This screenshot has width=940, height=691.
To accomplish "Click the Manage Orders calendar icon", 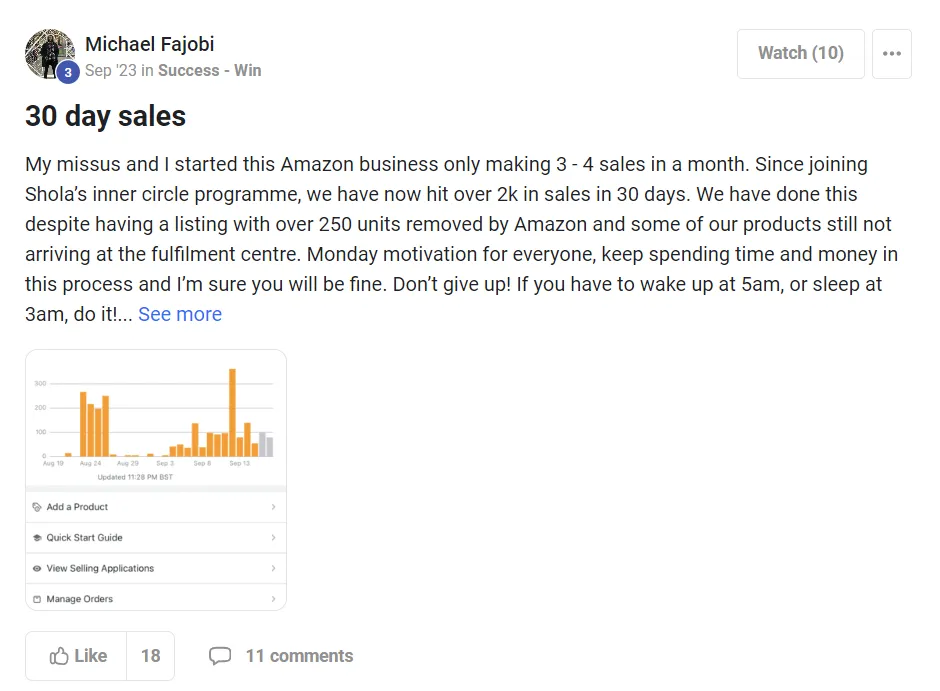I will pyautogui.click(x=37, y=599).
